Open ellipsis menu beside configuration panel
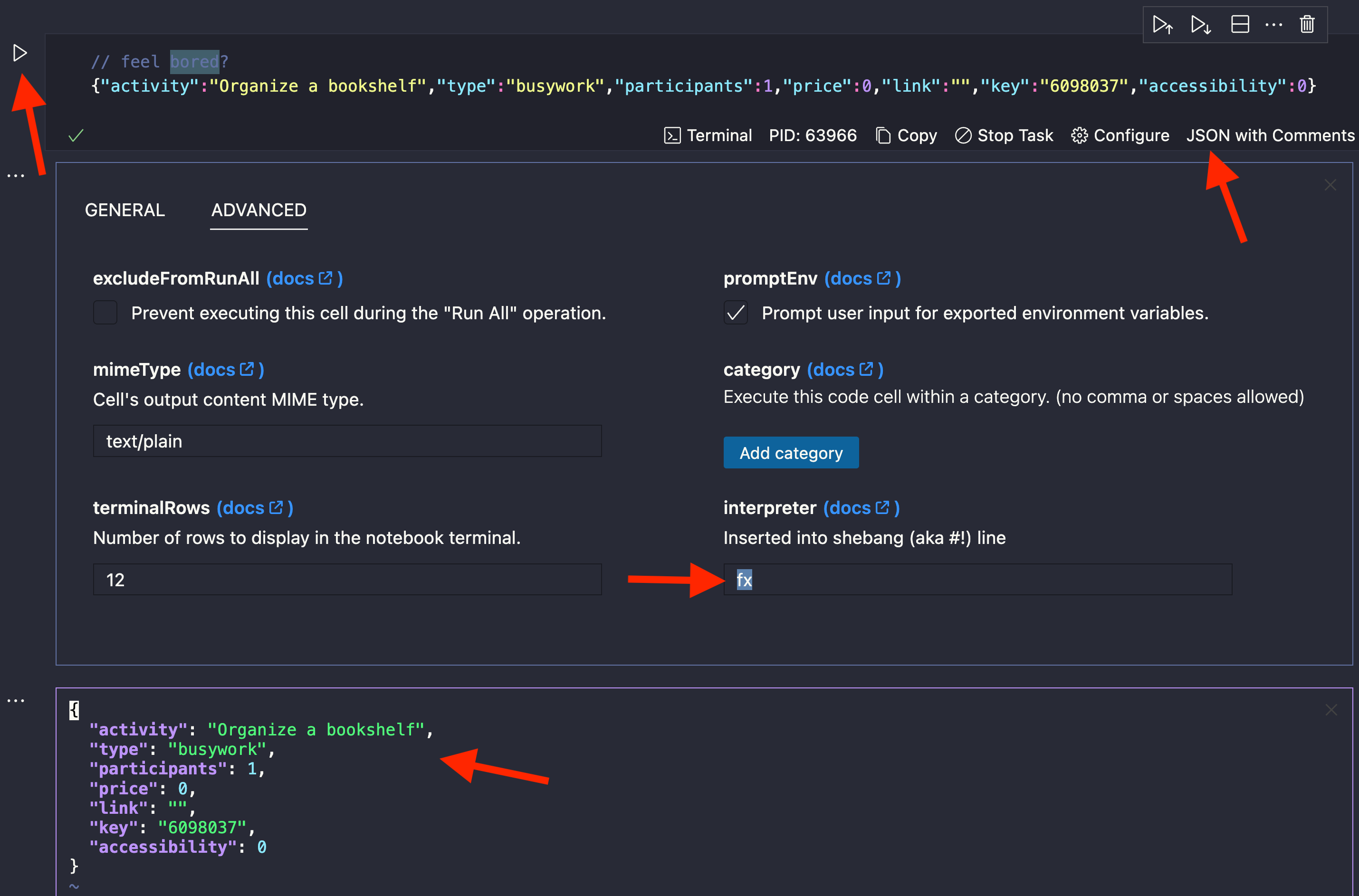The width and height of the screenshot is (1359, 896). [x=16, y=176]
